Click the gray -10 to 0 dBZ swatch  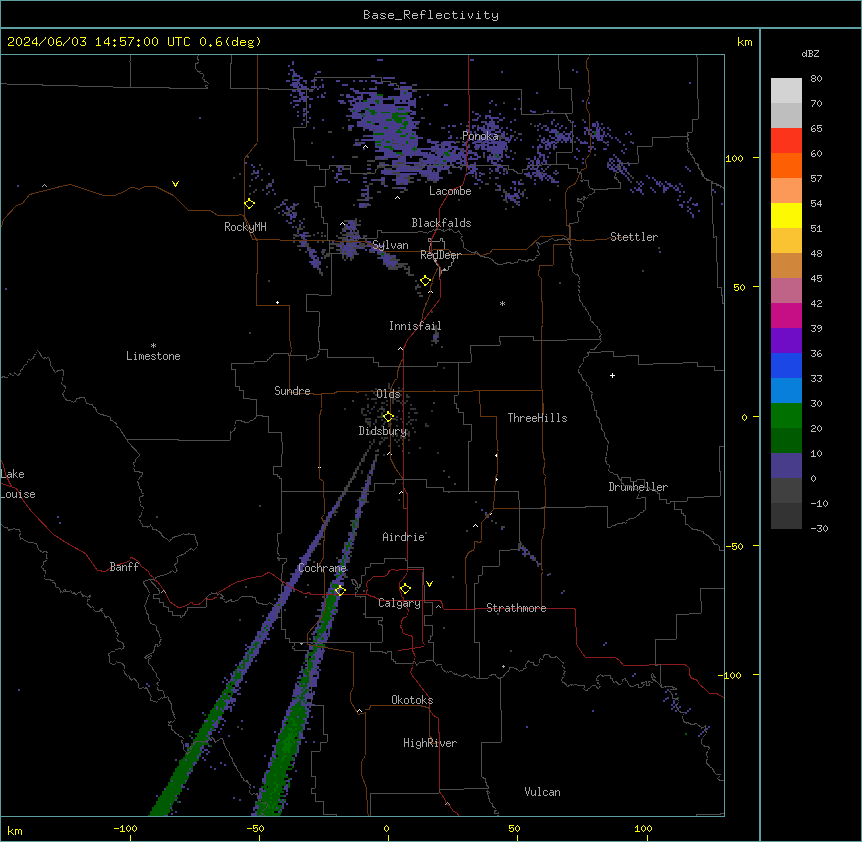[x=786, y=491]
